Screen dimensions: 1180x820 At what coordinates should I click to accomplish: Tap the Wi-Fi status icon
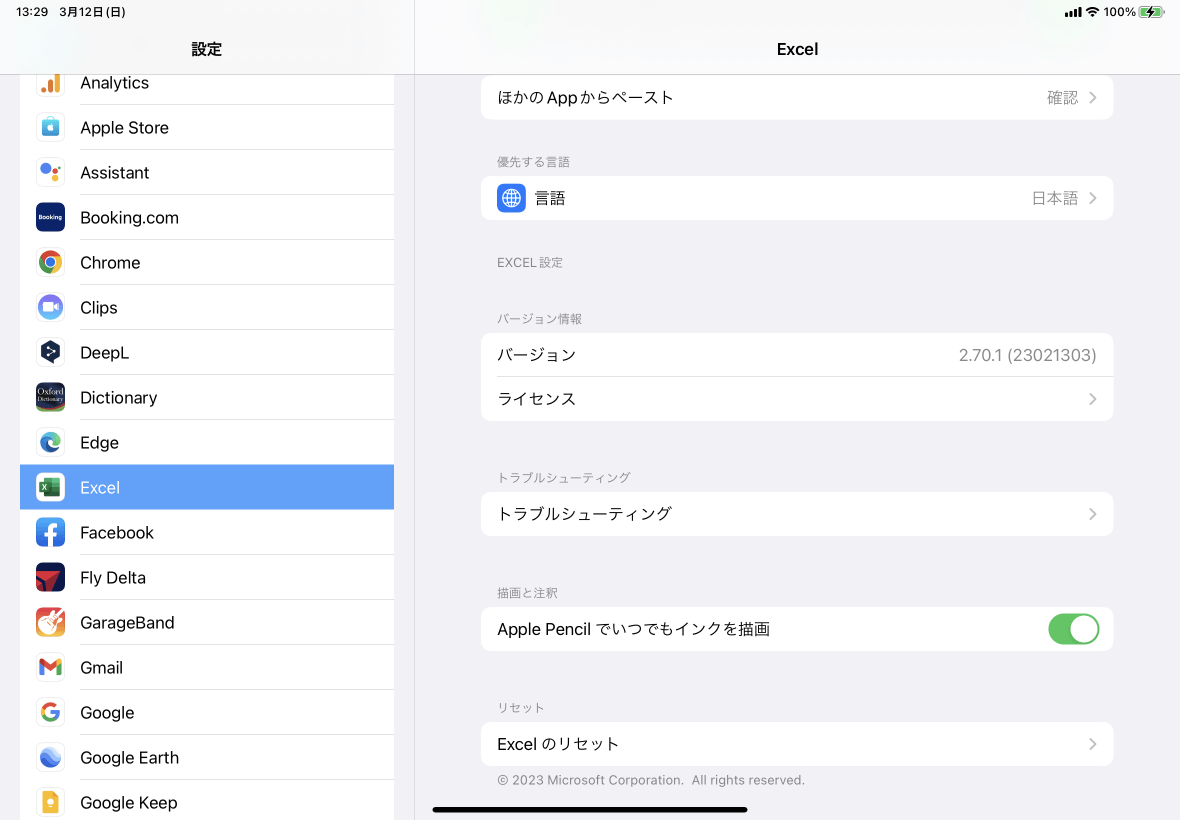tap(1092, 12)
